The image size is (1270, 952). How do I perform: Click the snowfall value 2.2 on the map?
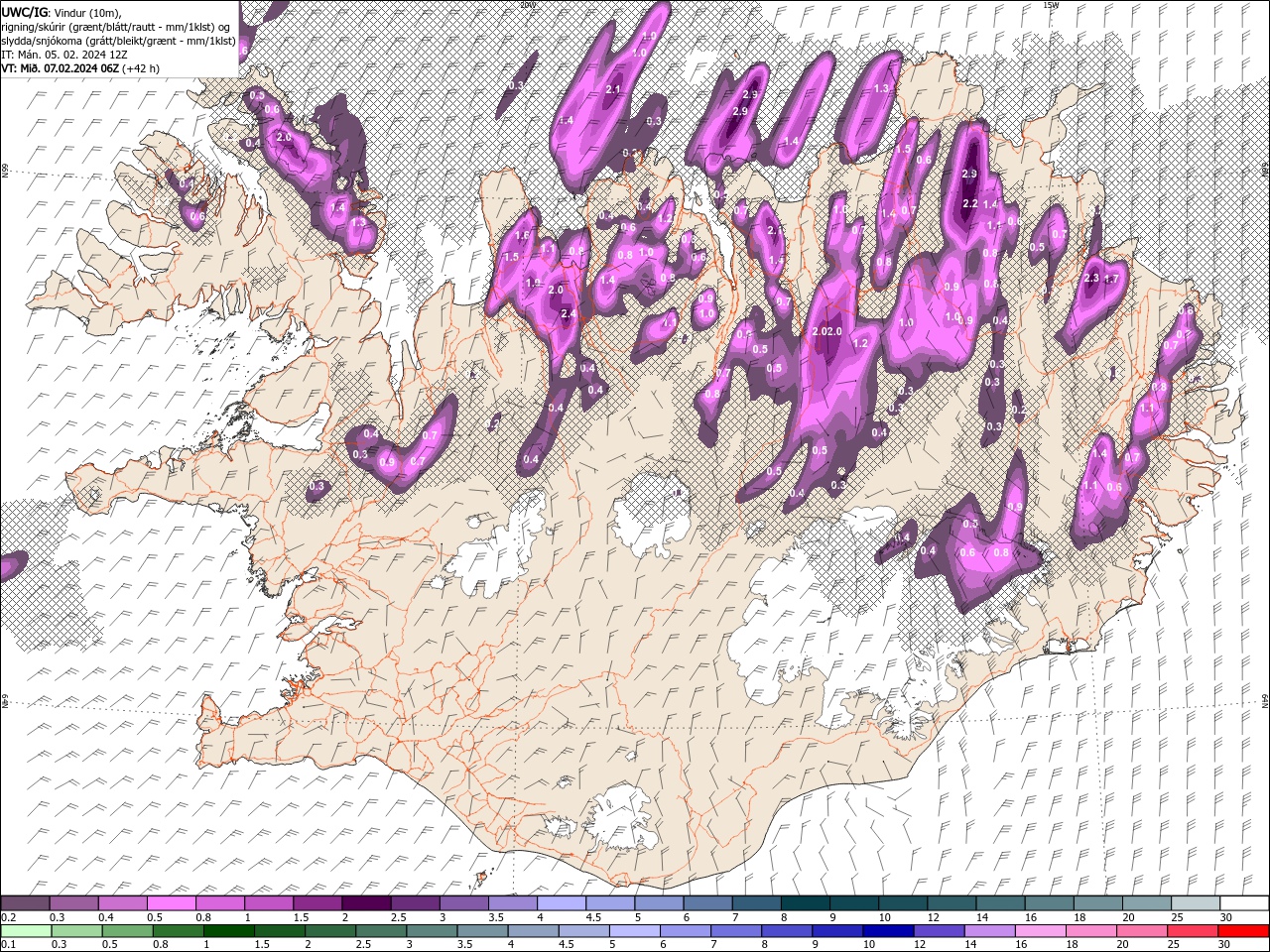click(x=970, y=204)
